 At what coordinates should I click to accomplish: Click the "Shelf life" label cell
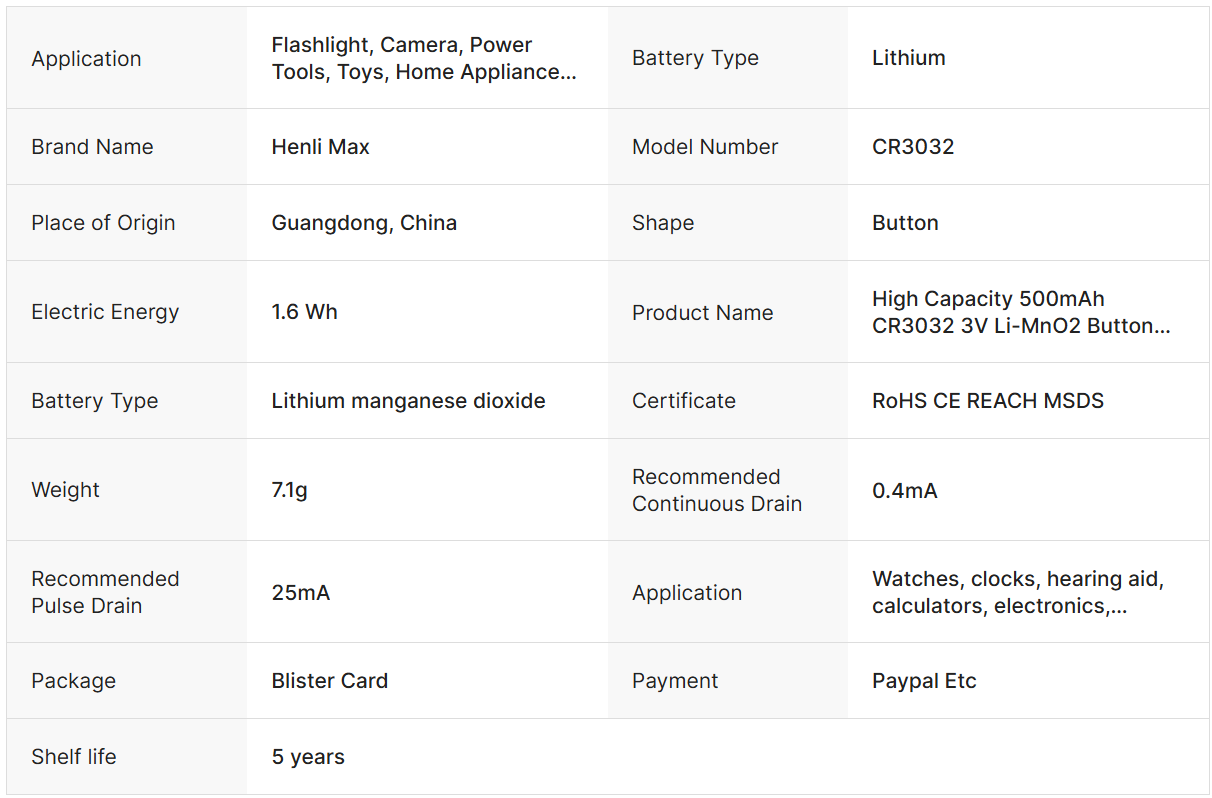73,757
